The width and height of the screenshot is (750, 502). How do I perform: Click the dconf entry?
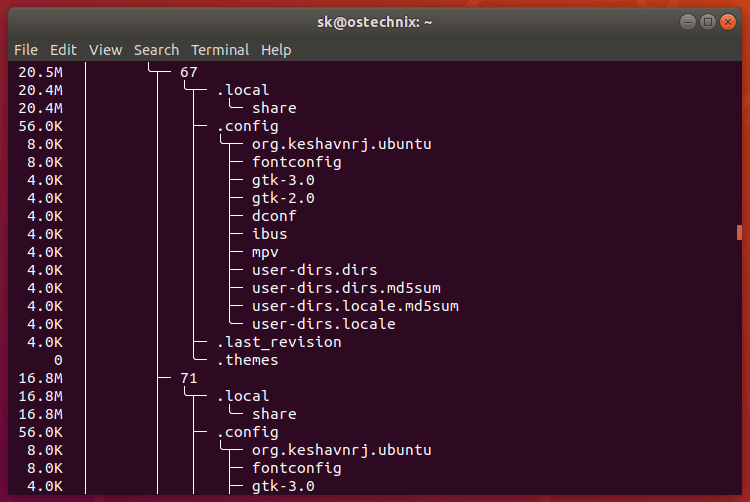274,216
